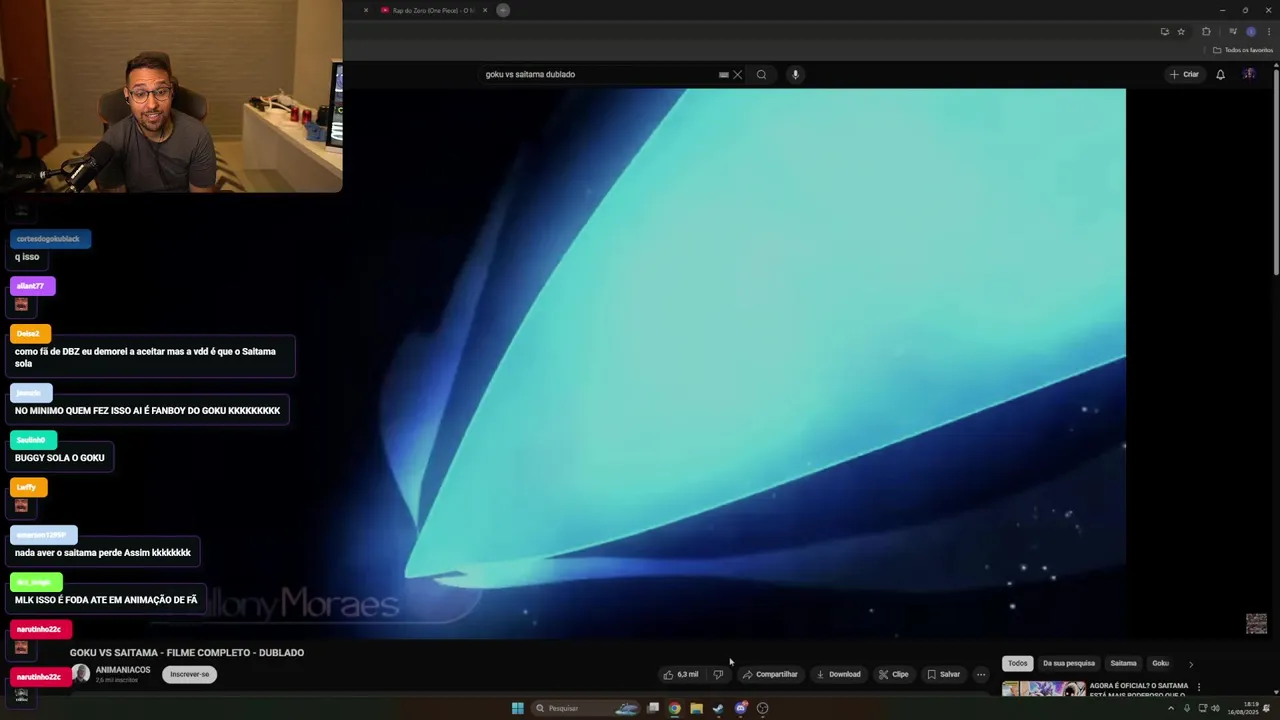Screen dimensions: 1280x720
Task: Click the YouTube search box with query
Action: [598, 74]
